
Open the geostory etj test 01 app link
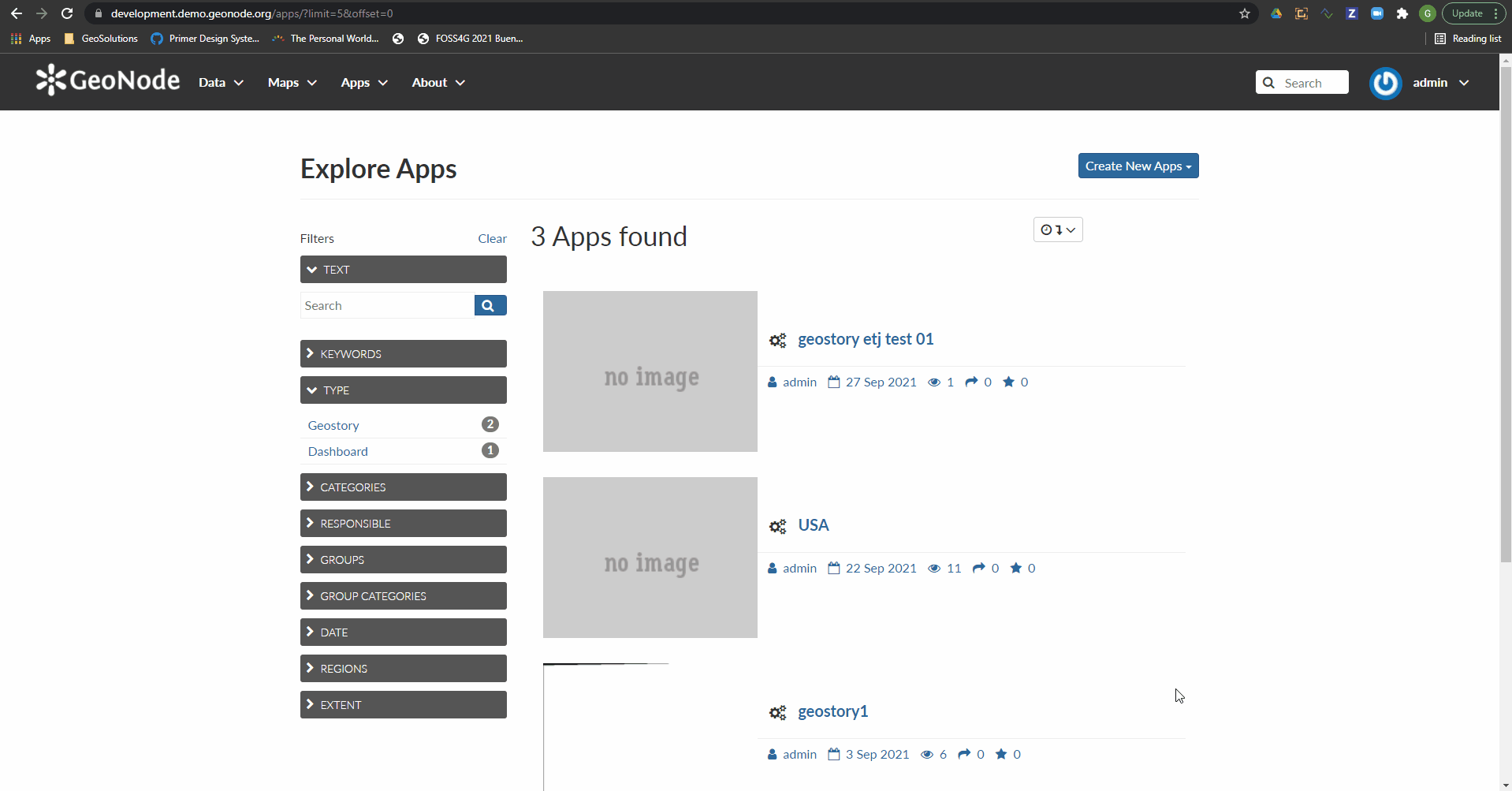point(866,339)
